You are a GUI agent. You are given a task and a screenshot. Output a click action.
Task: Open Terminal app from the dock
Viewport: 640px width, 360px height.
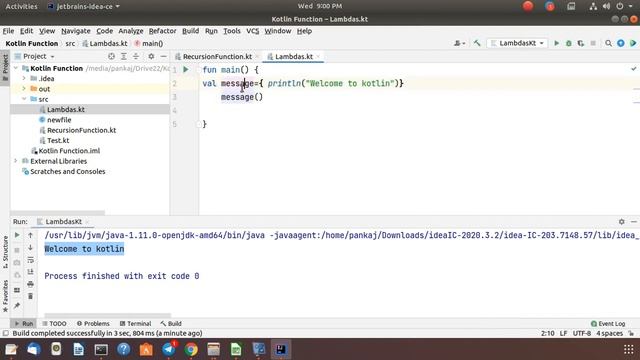click(101, 349)
